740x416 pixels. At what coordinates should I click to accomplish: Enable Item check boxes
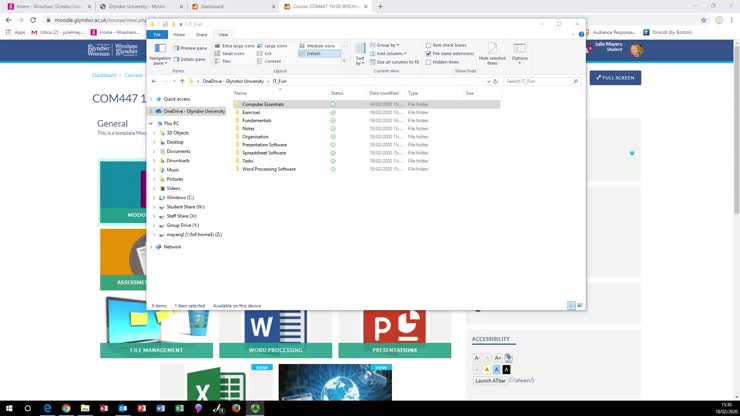coord(429,45)
